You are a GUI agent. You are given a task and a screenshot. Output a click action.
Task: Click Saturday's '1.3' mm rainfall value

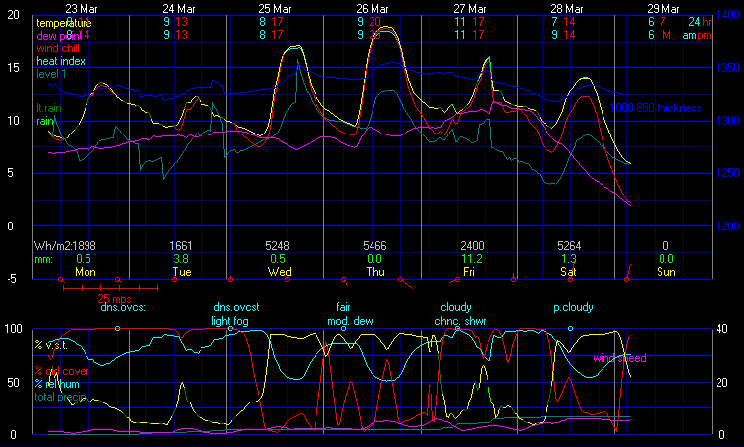point(569,259)
